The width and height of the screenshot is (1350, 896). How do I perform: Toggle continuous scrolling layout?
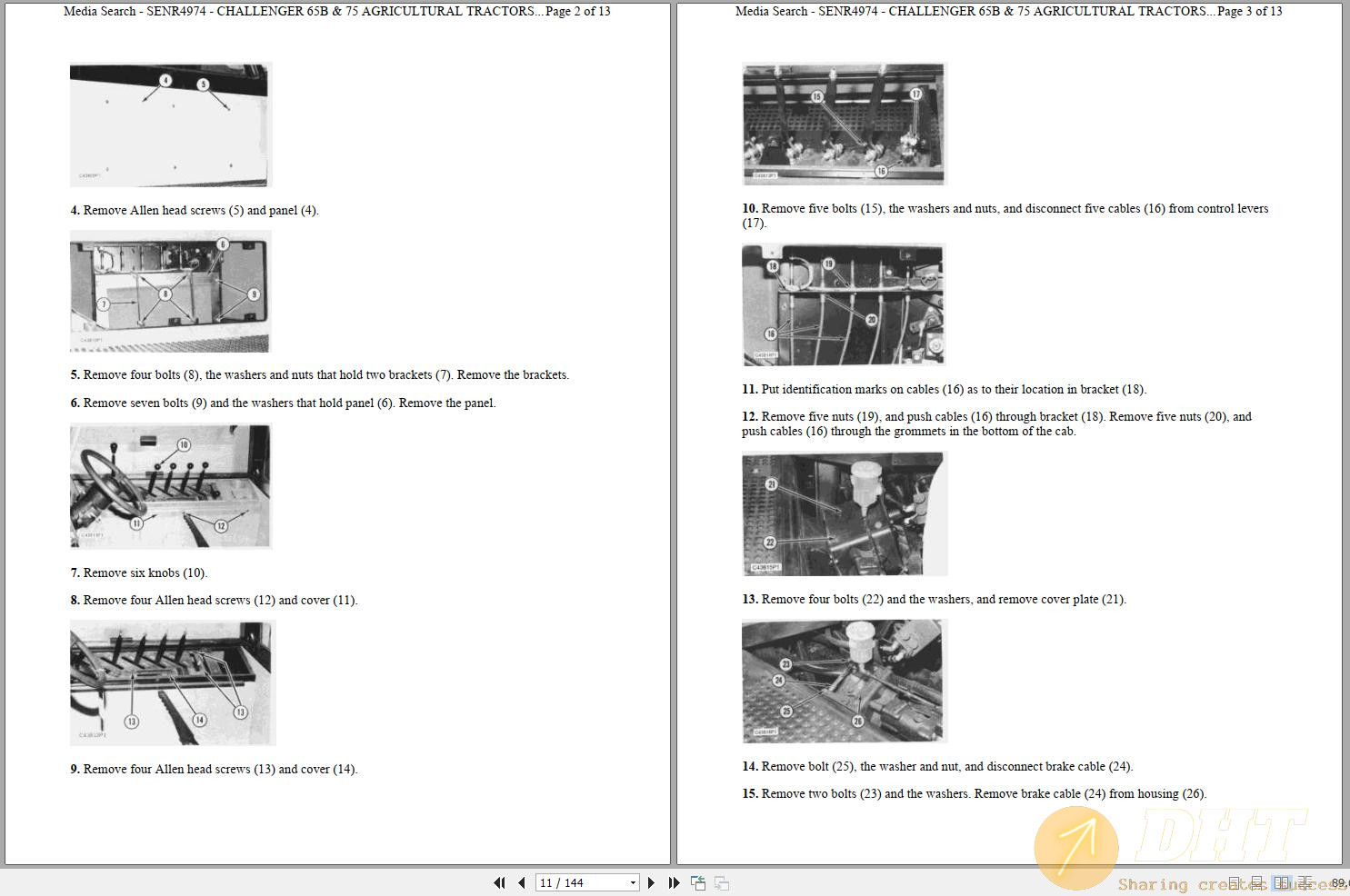[x=1257, y=882]
